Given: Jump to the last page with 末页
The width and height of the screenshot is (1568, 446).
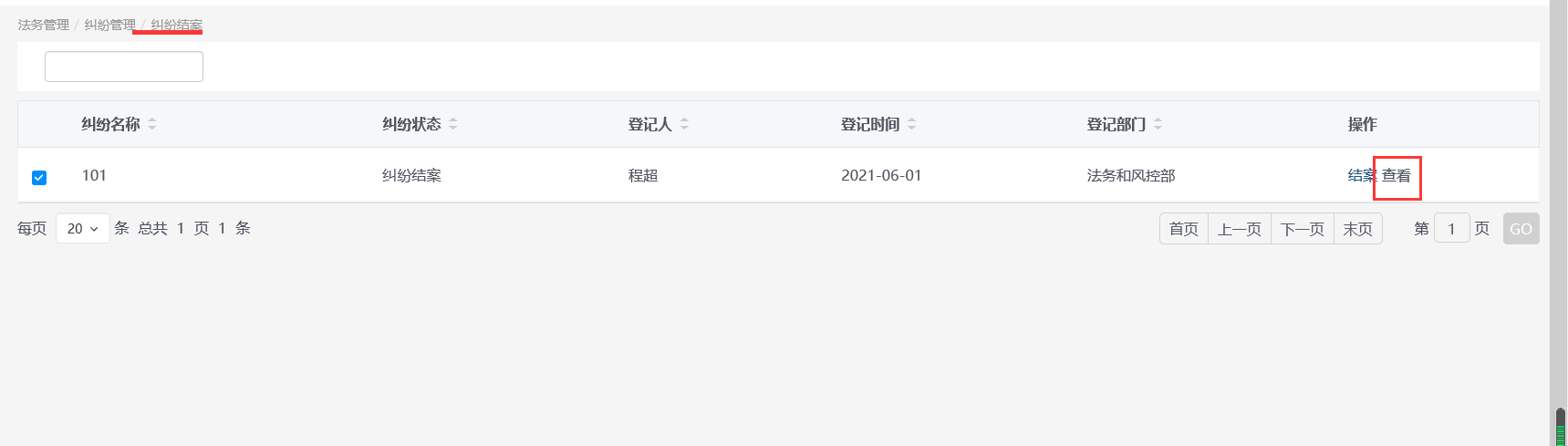Looking at the screenshot, I should click(x=1357, y=229).
